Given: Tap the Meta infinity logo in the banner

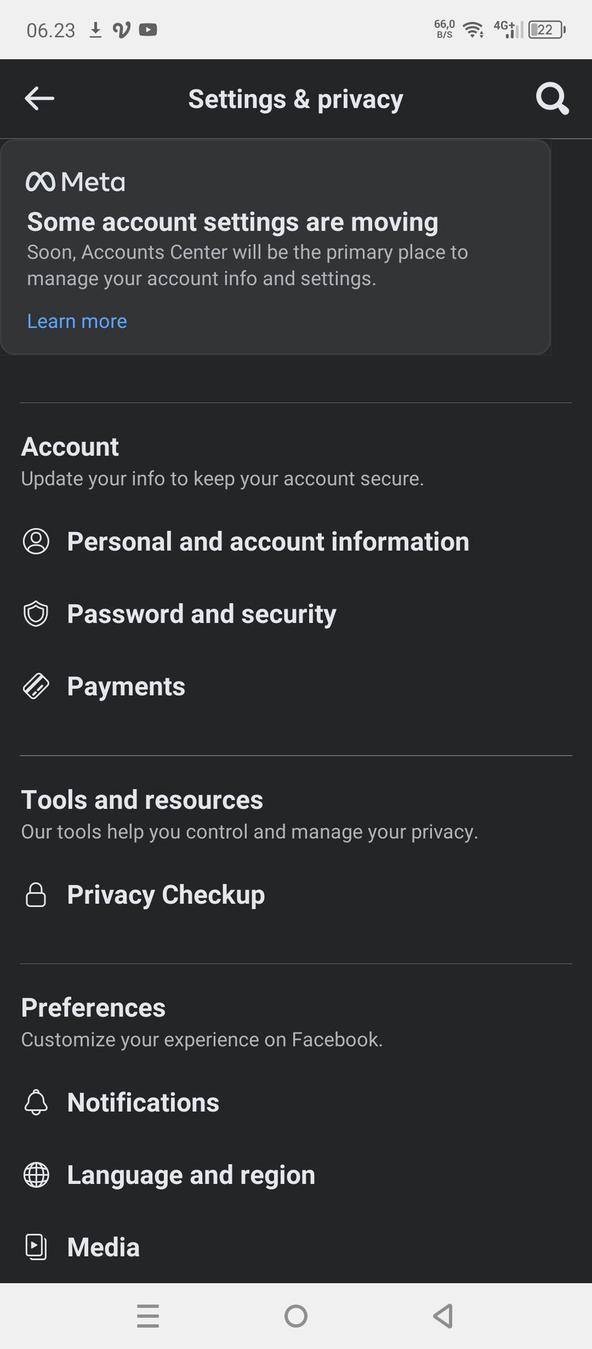Looking at the screenshot, I should pyautogui.click(x=40, y=181).
